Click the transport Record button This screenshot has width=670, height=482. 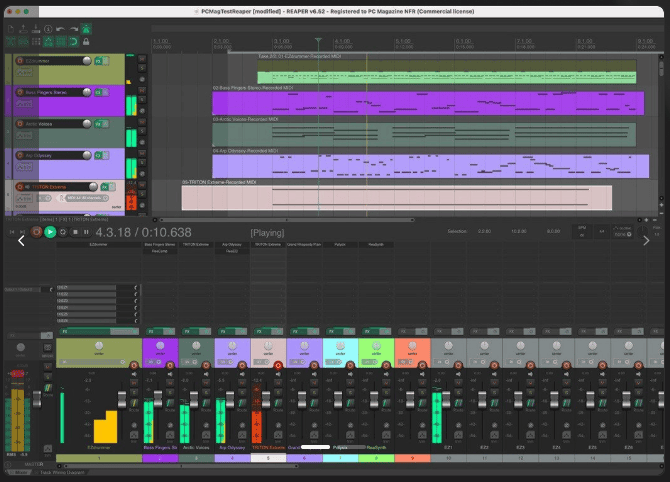pos(36,232)
